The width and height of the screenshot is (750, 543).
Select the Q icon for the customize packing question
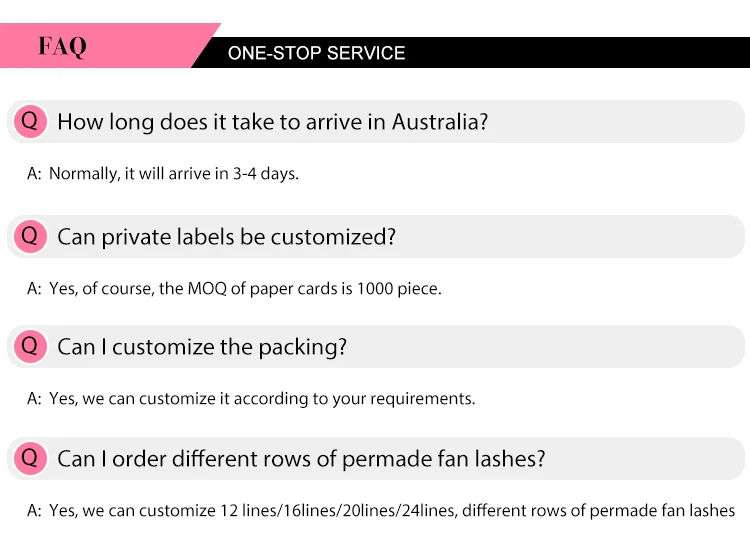point(29,346)
